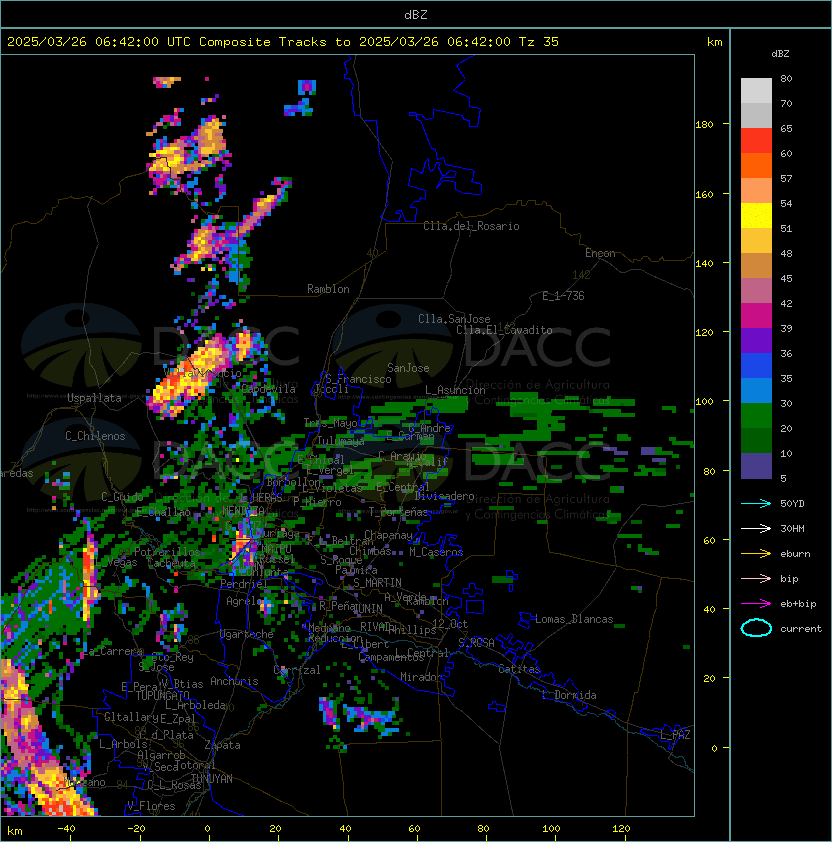
Task: Click the 'Uspallata' map label
Action: pos(94,398)
